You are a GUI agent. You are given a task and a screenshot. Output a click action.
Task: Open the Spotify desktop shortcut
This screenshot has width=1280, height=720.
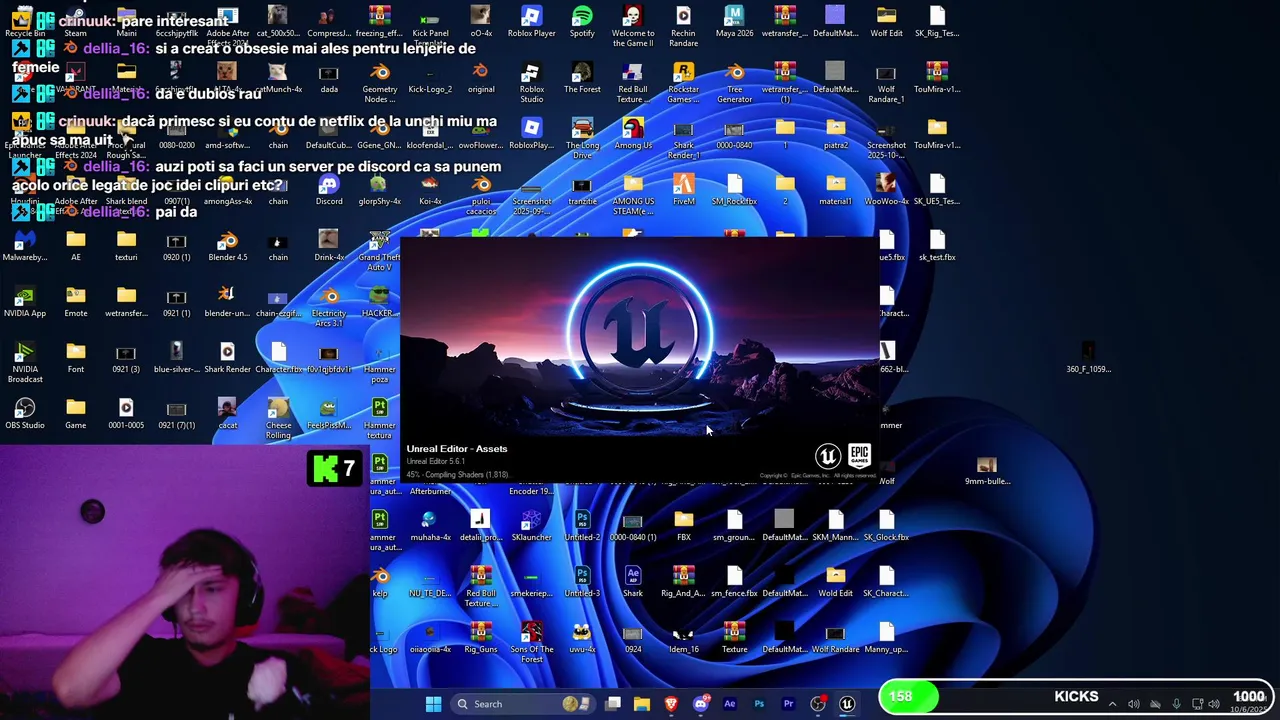point(582,22)
